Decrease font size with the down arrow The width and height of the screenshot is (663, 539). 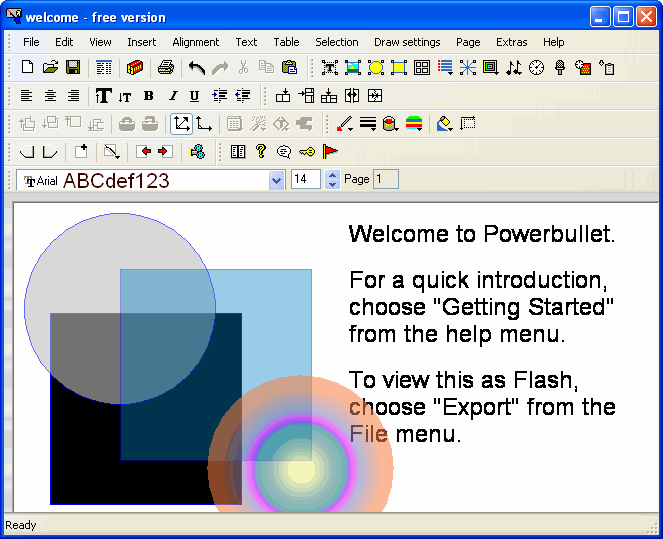tap(333, 185)
